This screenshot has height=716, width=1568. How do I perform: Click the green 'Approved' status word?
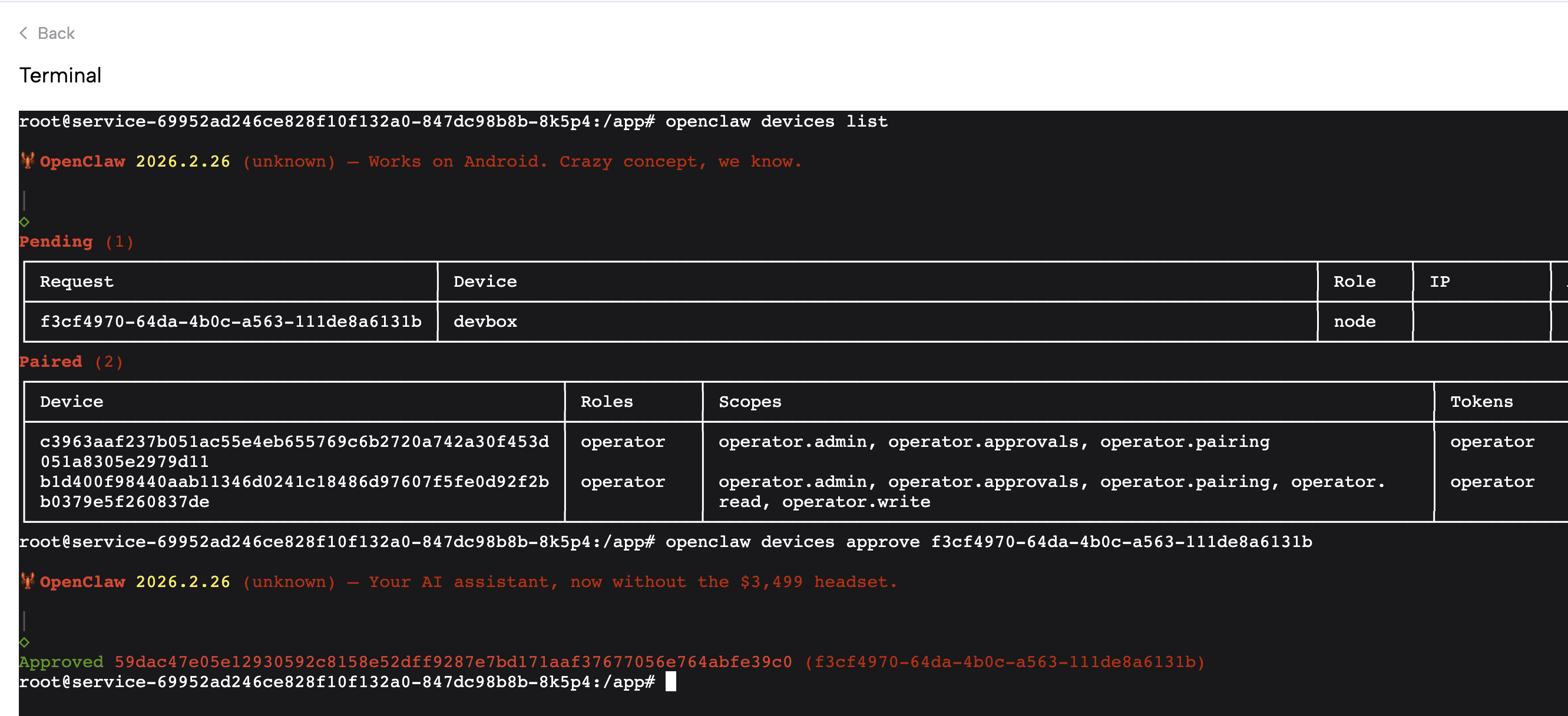[61, 662]
